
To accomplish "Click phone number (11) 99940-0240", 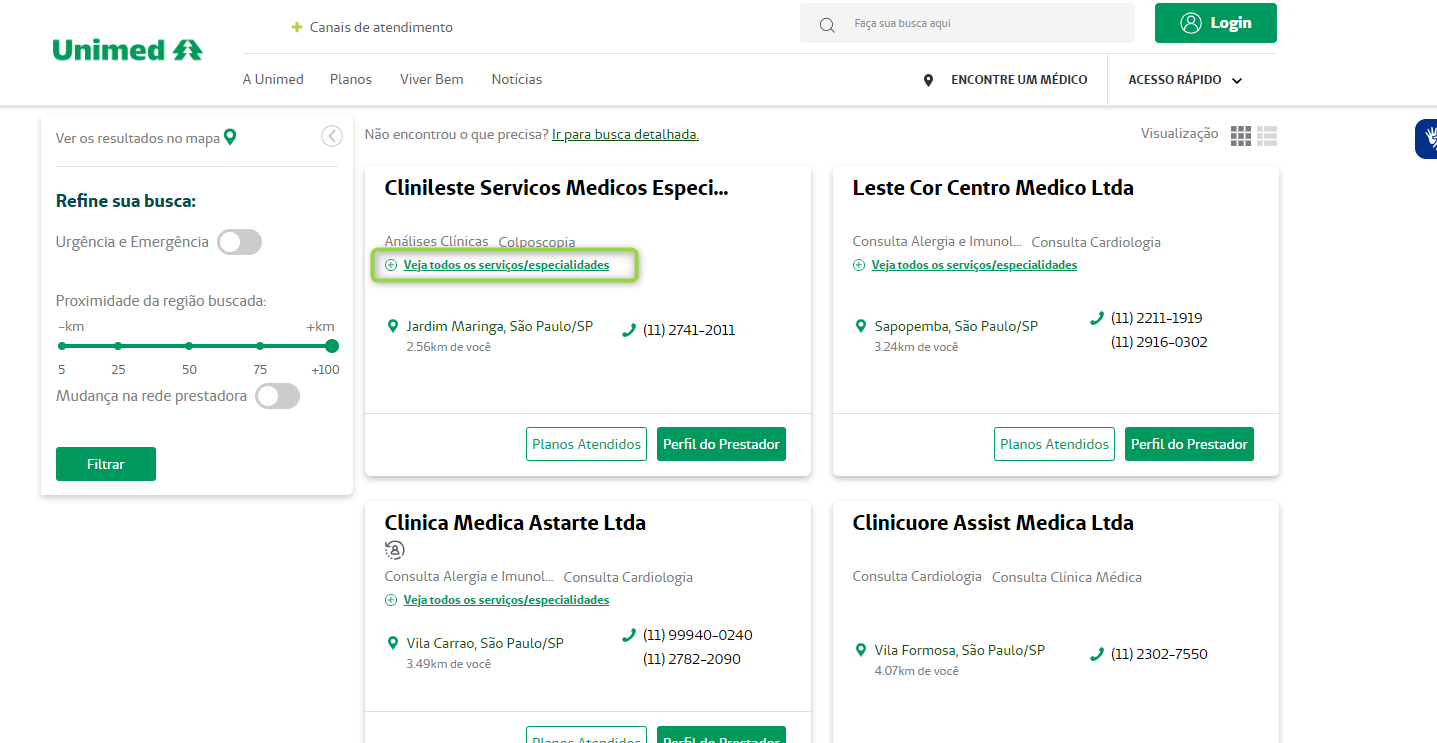I will (698, 635).
